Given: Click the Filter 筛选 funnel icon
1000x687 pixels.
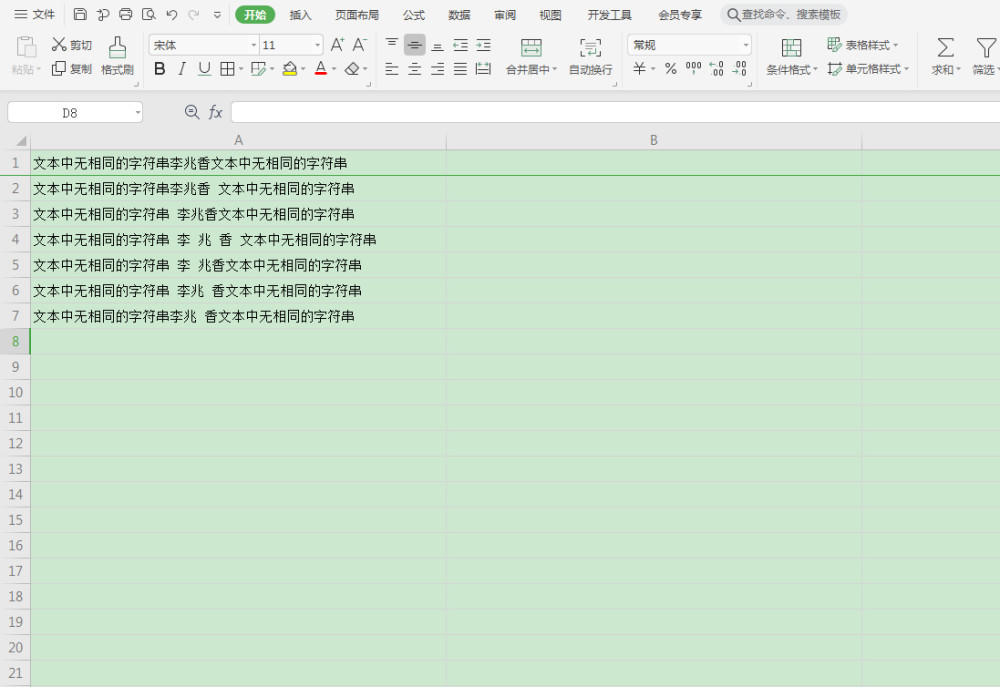Looking at the screenshot, I should [x=985, y=48].
